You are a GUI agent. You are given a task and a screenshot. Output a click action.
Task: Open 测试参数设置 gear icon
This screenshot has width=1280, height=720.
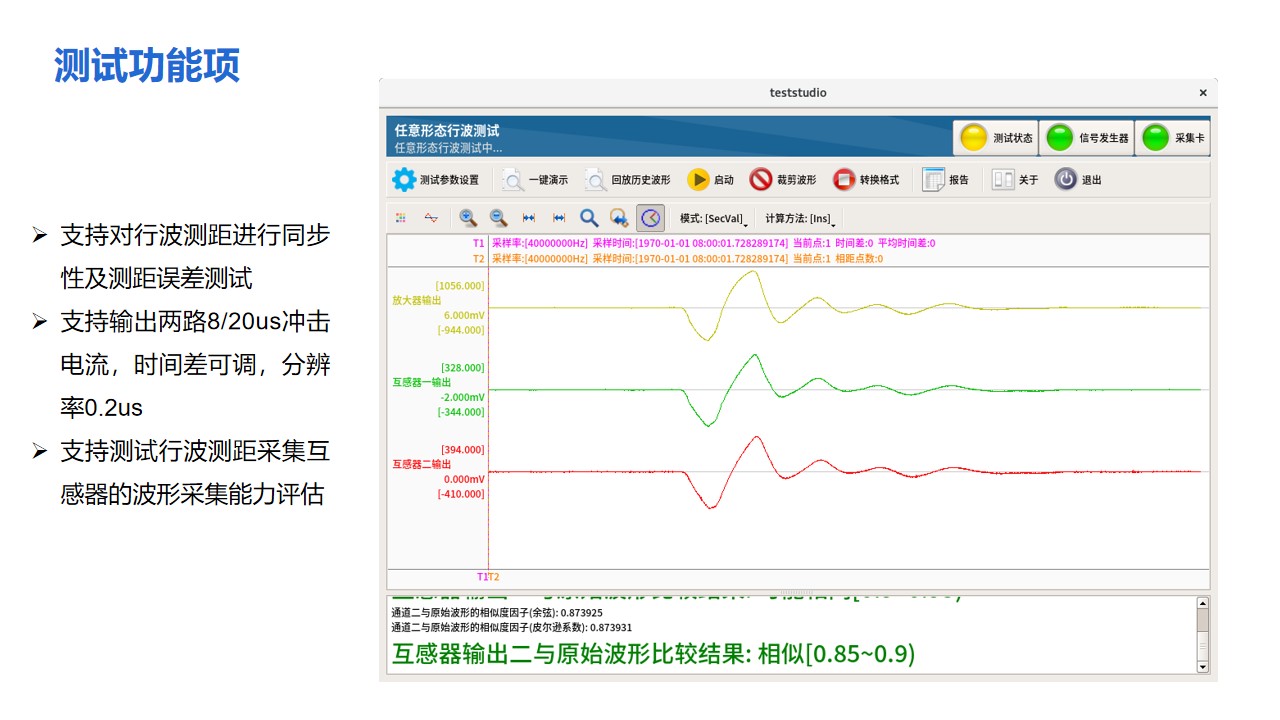[x=404, y=180]
